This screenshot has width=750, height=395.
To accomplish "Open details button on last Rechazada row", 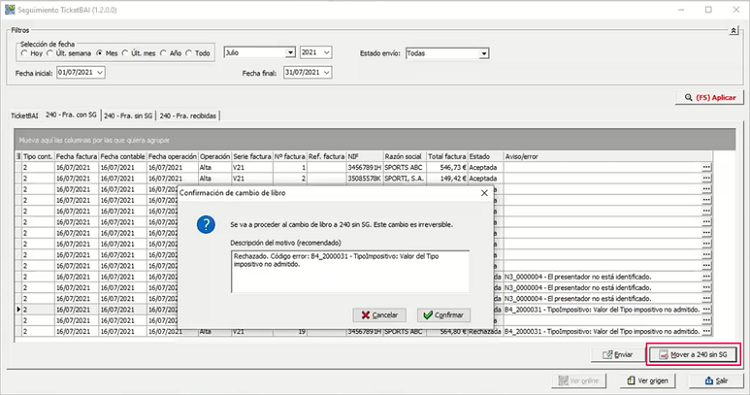I will click(x=706, y=331).
